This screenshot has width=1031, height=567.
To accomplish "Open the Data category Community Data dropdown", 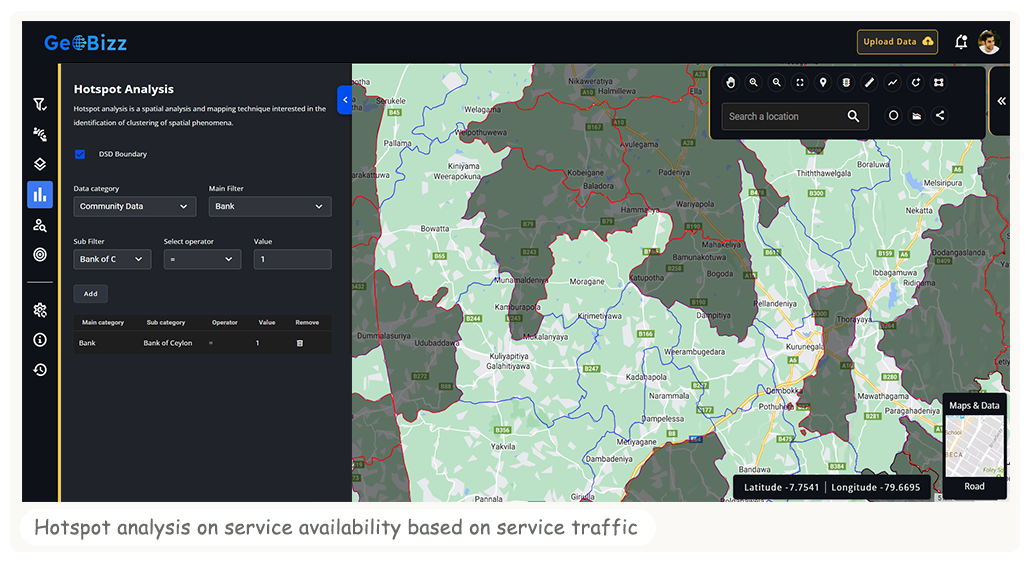I will click(135, 207).
